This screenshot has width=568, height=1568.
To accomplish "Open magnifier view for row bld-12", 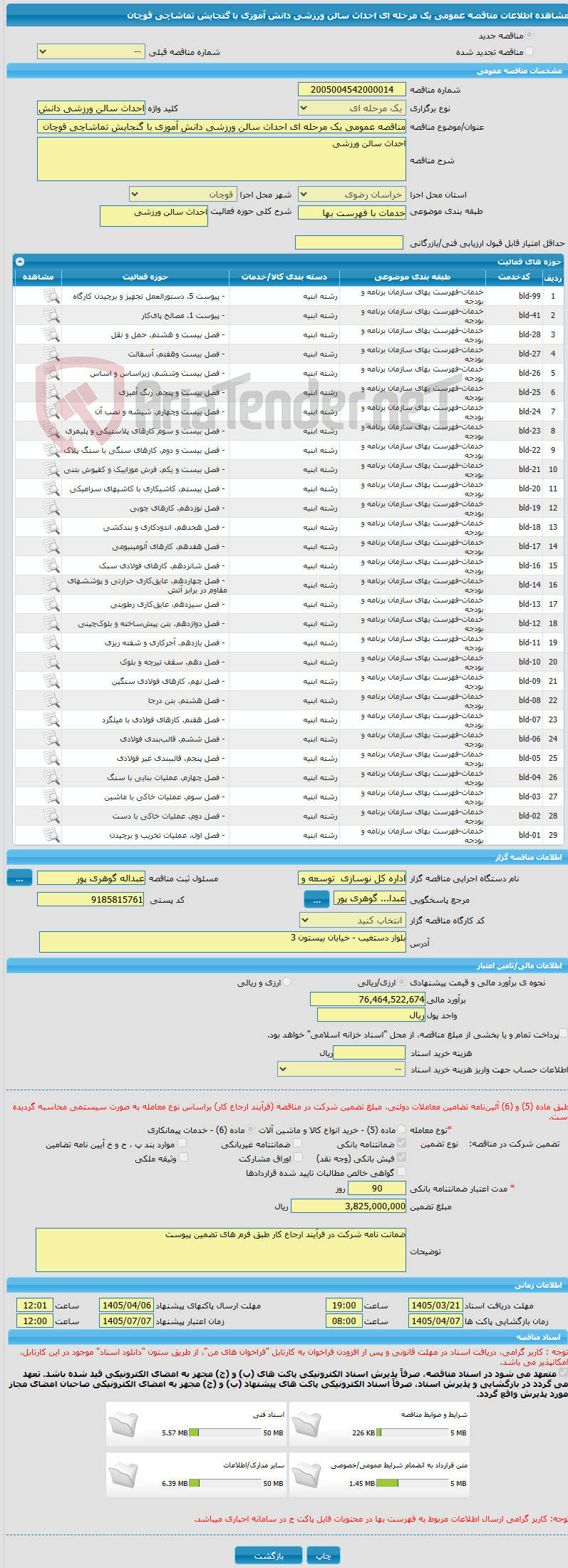I will [51, 623].
